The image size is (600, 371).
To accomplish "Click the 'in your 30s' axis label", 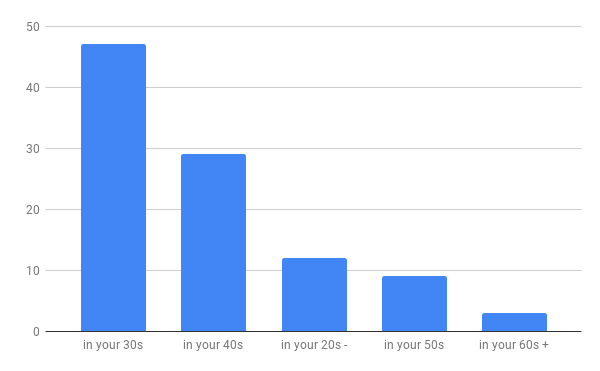I will pos(113,345).
